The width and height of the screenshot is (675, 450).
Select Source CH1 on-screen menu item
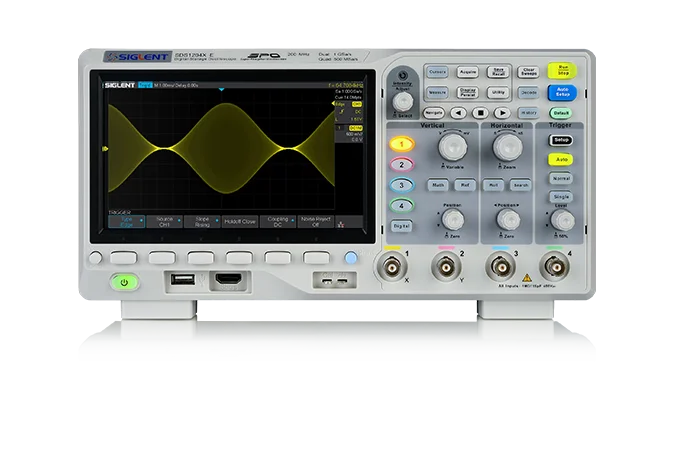coord(164,222)
